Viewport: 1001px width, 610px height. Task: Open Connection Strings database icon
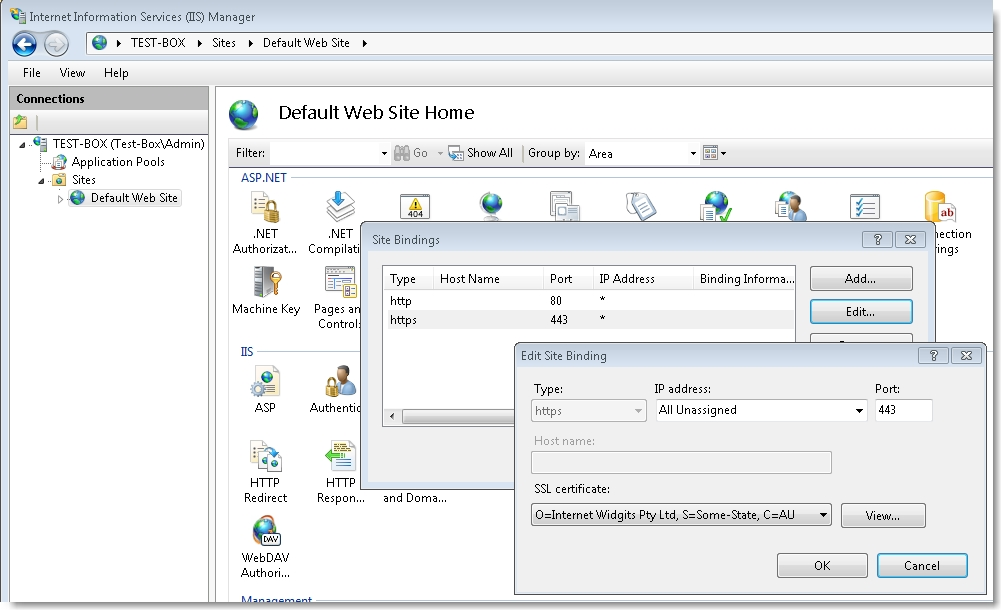point(940,207)
